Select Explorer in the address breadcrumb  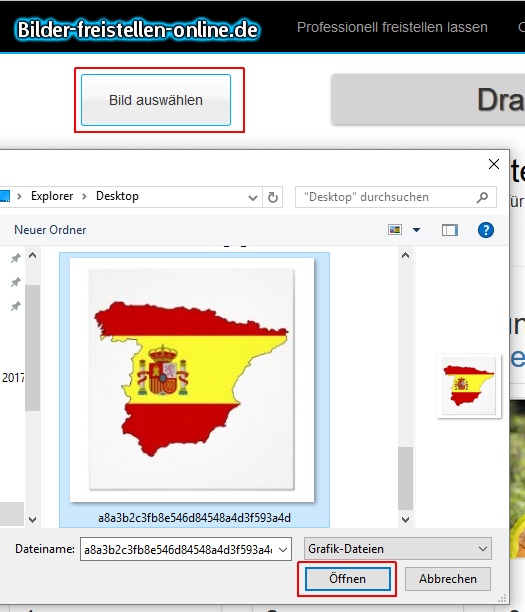pos(52,196)
